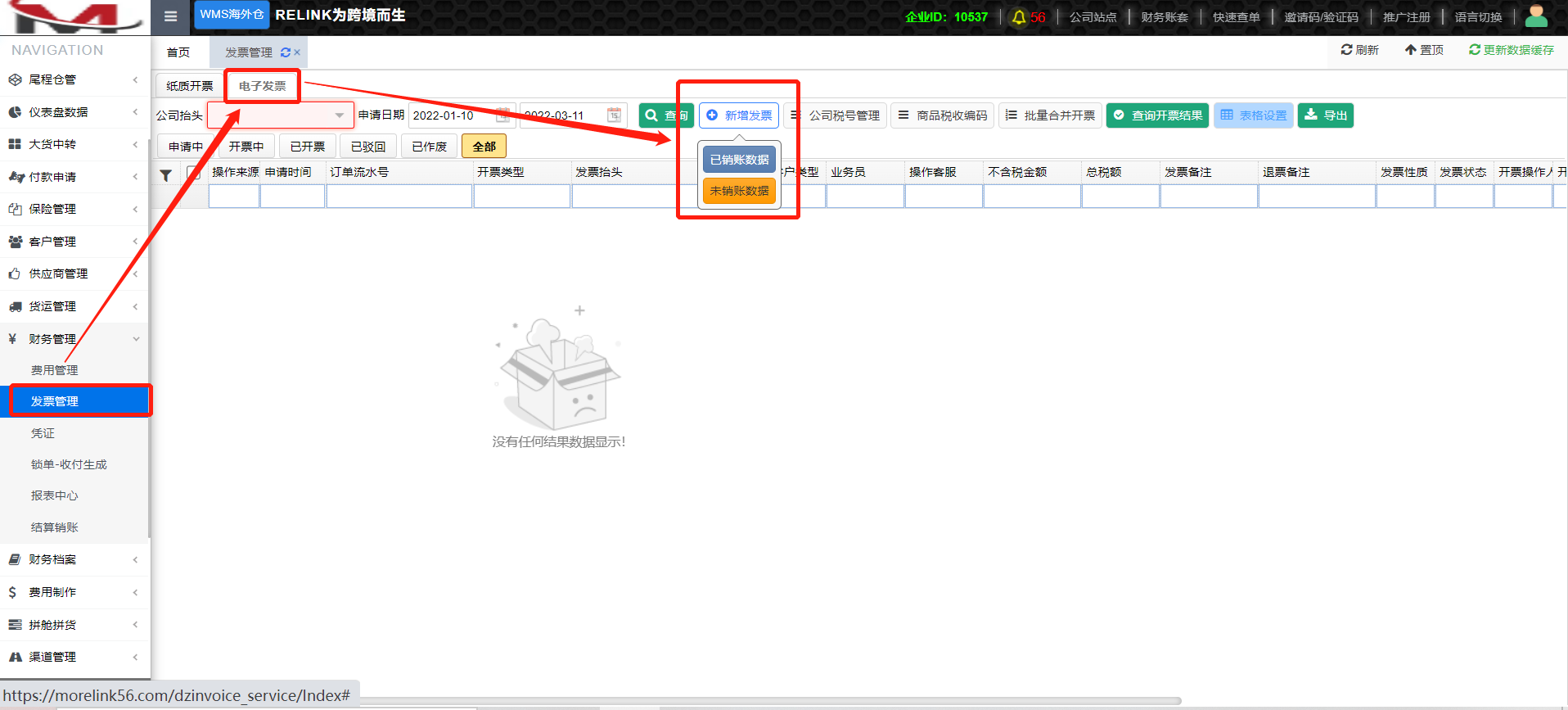The image size is (1568, 710).
Task: Click 批量合并开票 button
Action: [1050, 115]
